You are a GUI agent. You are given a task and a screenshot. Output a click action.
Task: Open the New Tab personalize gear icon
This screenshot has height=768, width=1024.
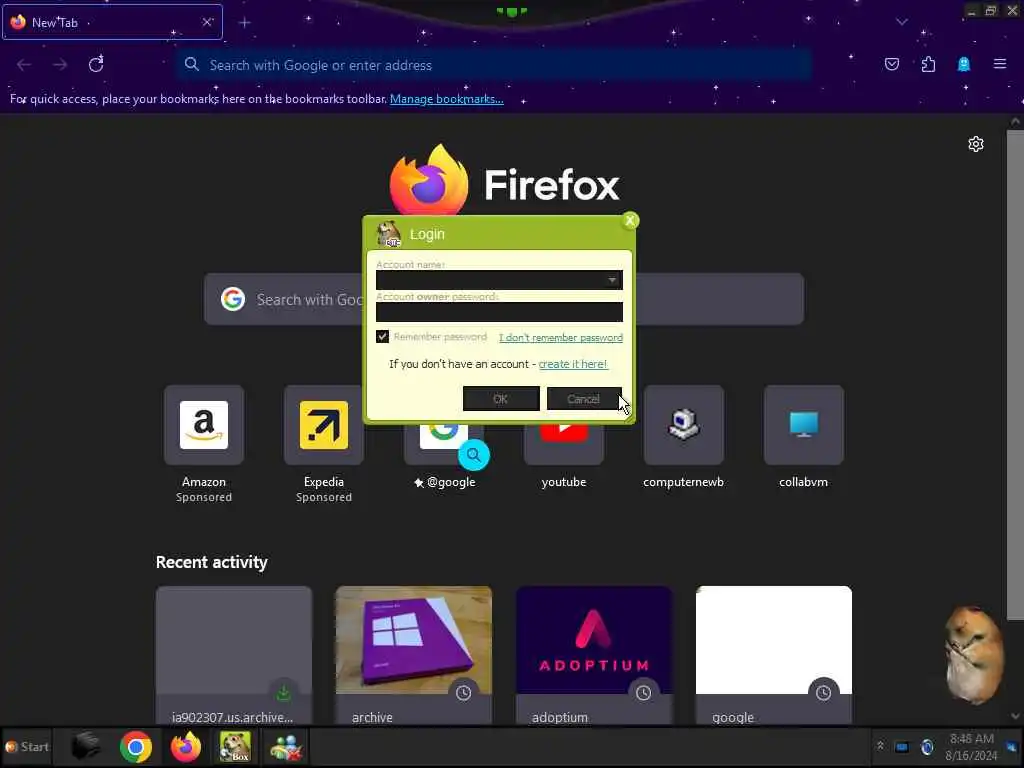pyautogui.click(x=976, y=144)
